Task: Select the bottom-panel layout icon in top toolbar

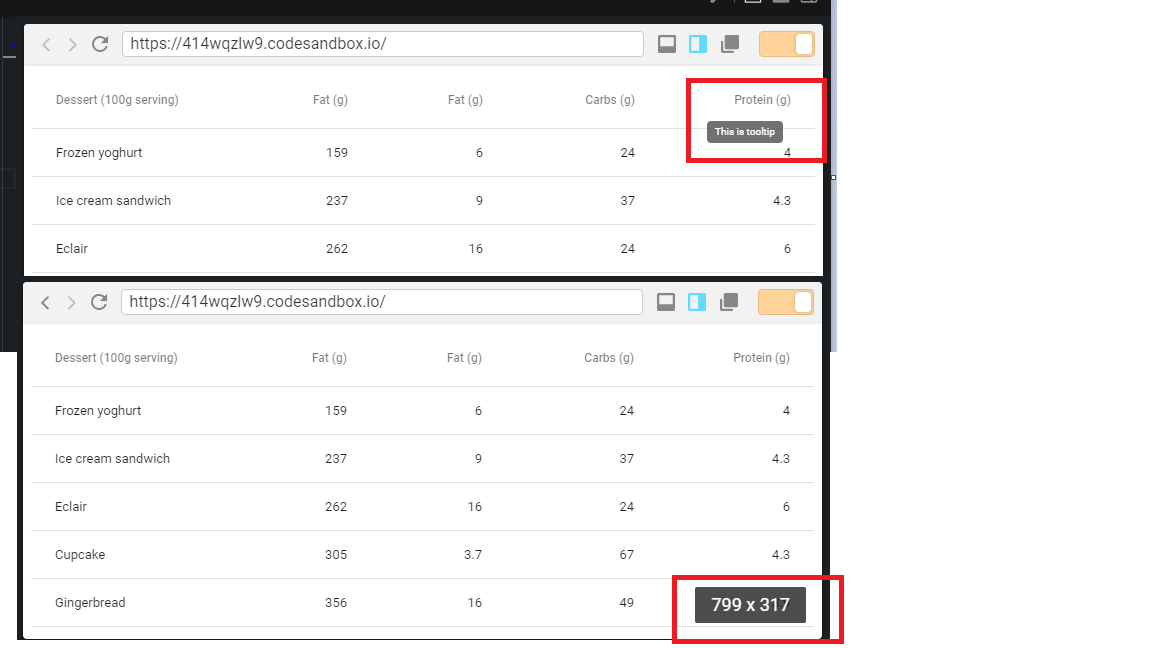Action: (x=667, y=43)
